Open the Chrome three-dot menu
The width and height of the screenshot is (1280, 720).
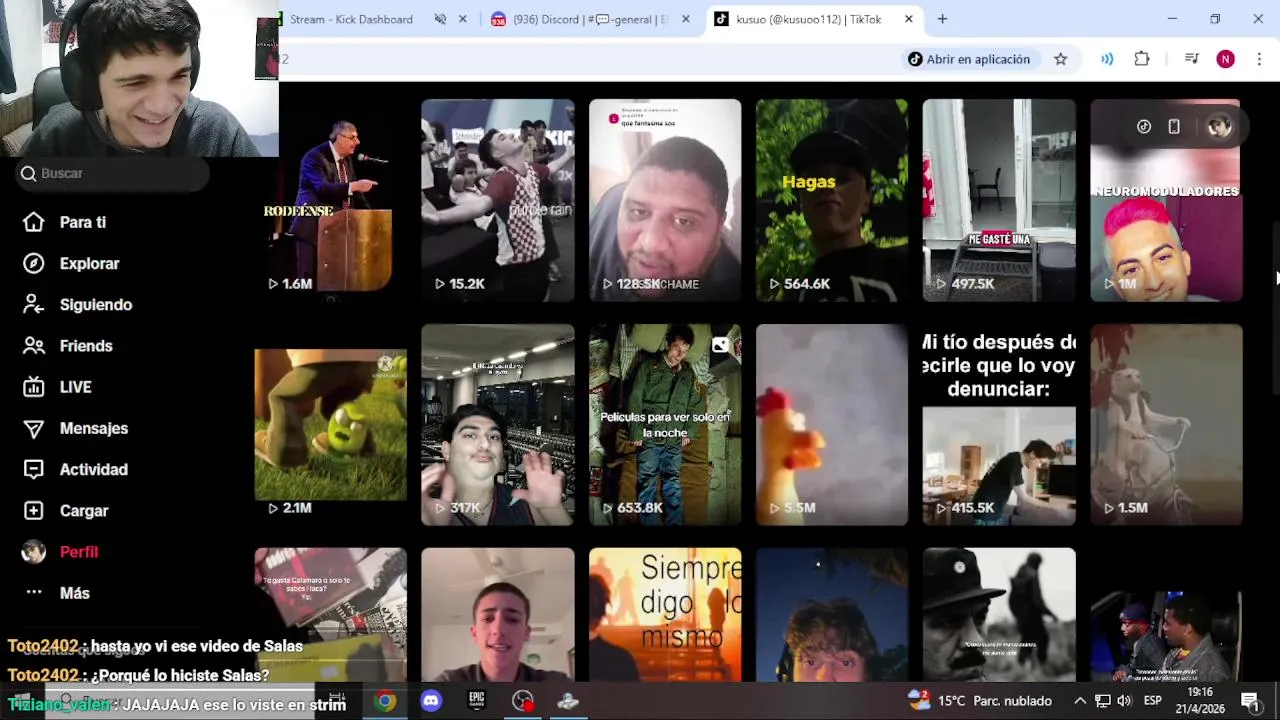tap(1259, 59)
